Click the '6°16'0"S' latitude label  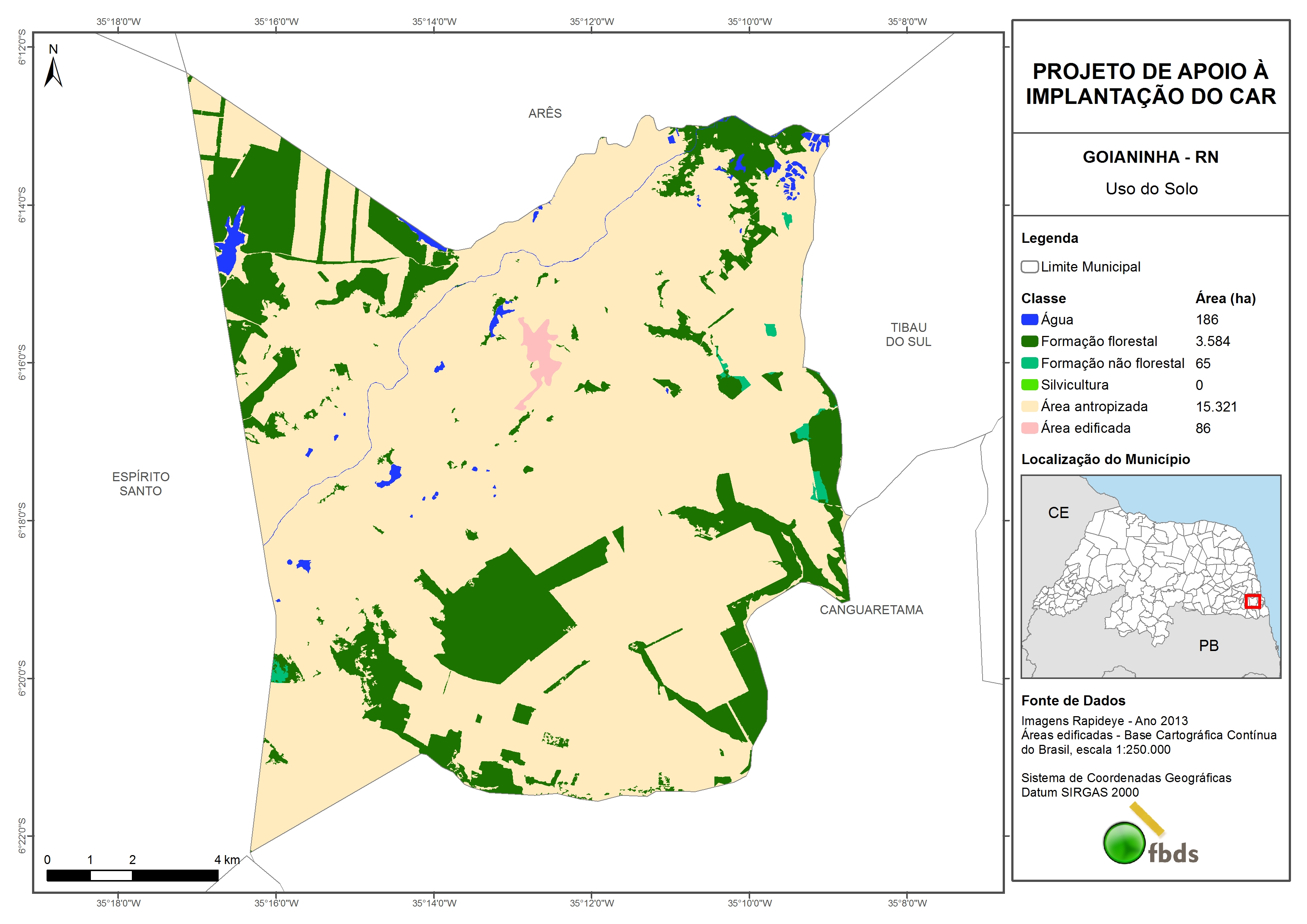(x=22, y=363)
